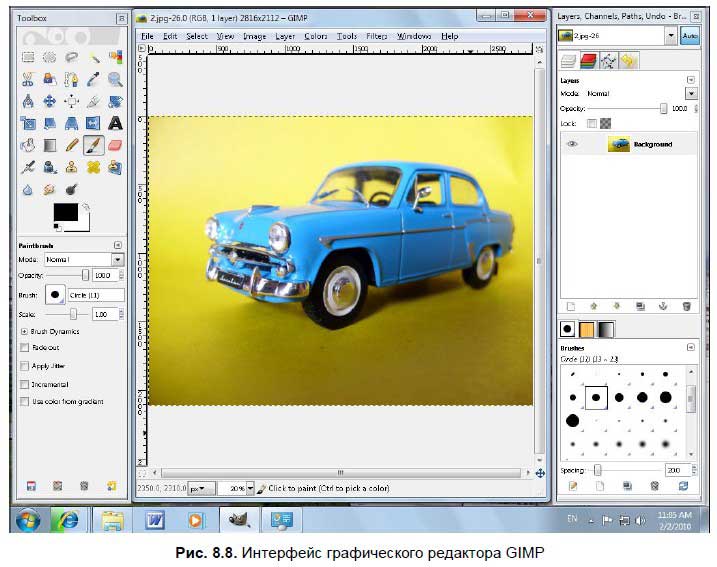Hide the Background layer via eye icon
The image size is (717, 567).
point(573,144)
